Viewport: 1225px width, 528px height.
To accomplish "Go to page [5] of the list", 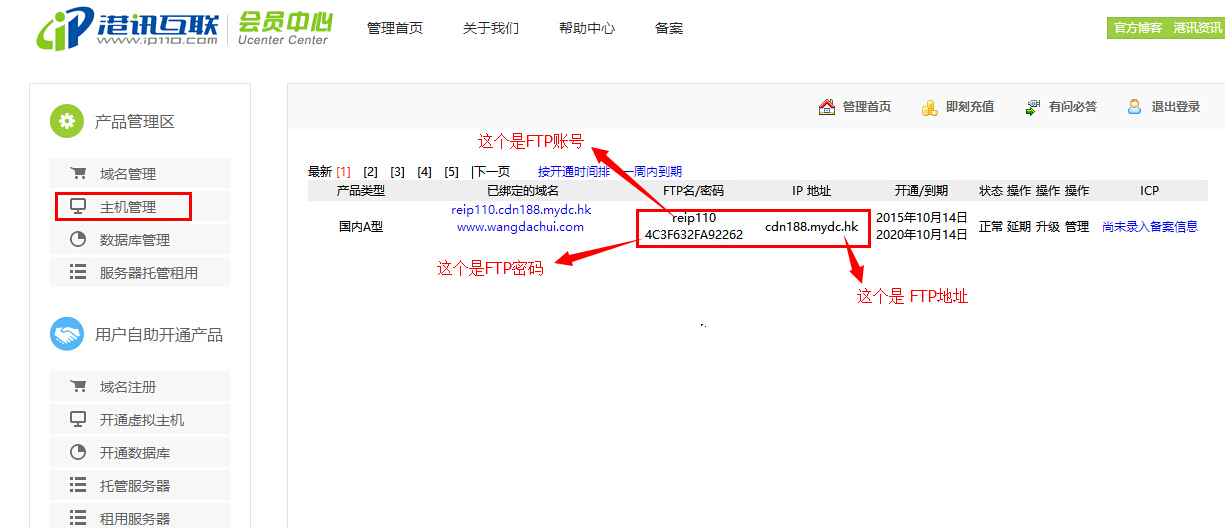I will 452,172.
